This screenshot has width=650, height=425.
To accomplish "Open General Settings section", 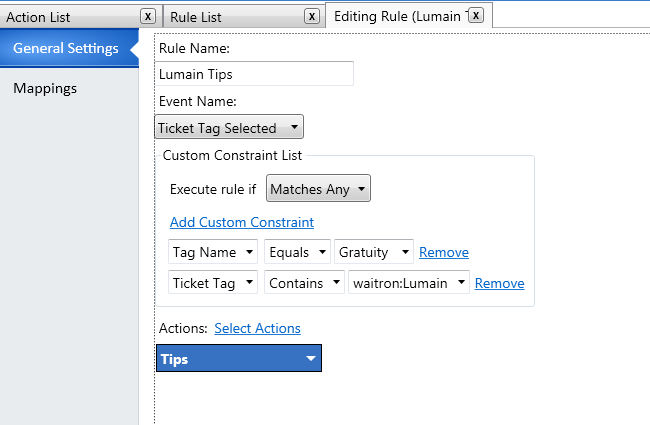I will pos(66,48).
